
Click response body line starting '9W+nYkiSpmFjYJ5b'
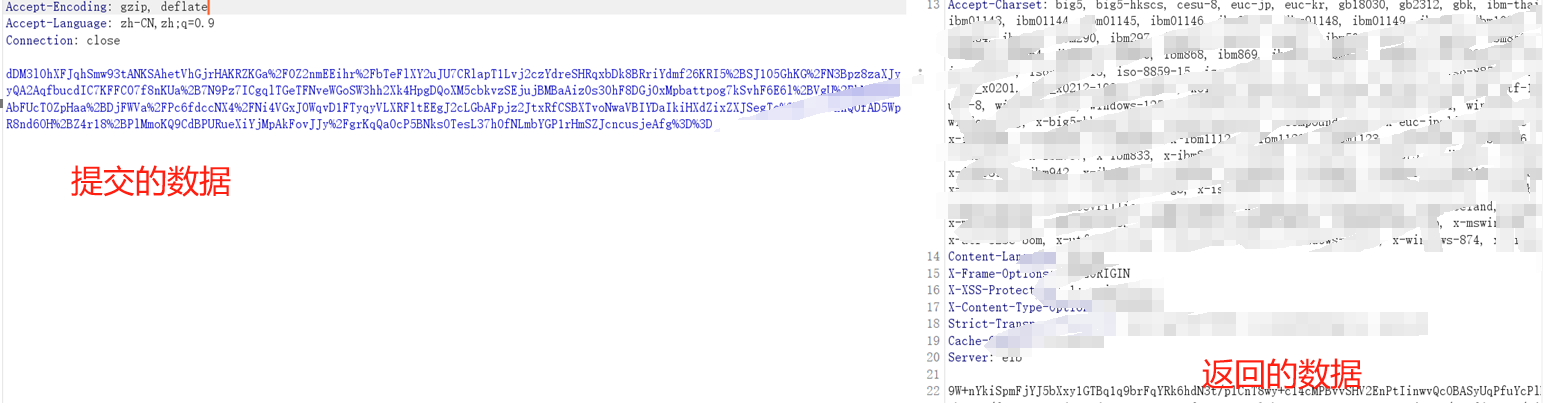(x=1243, y=391)
